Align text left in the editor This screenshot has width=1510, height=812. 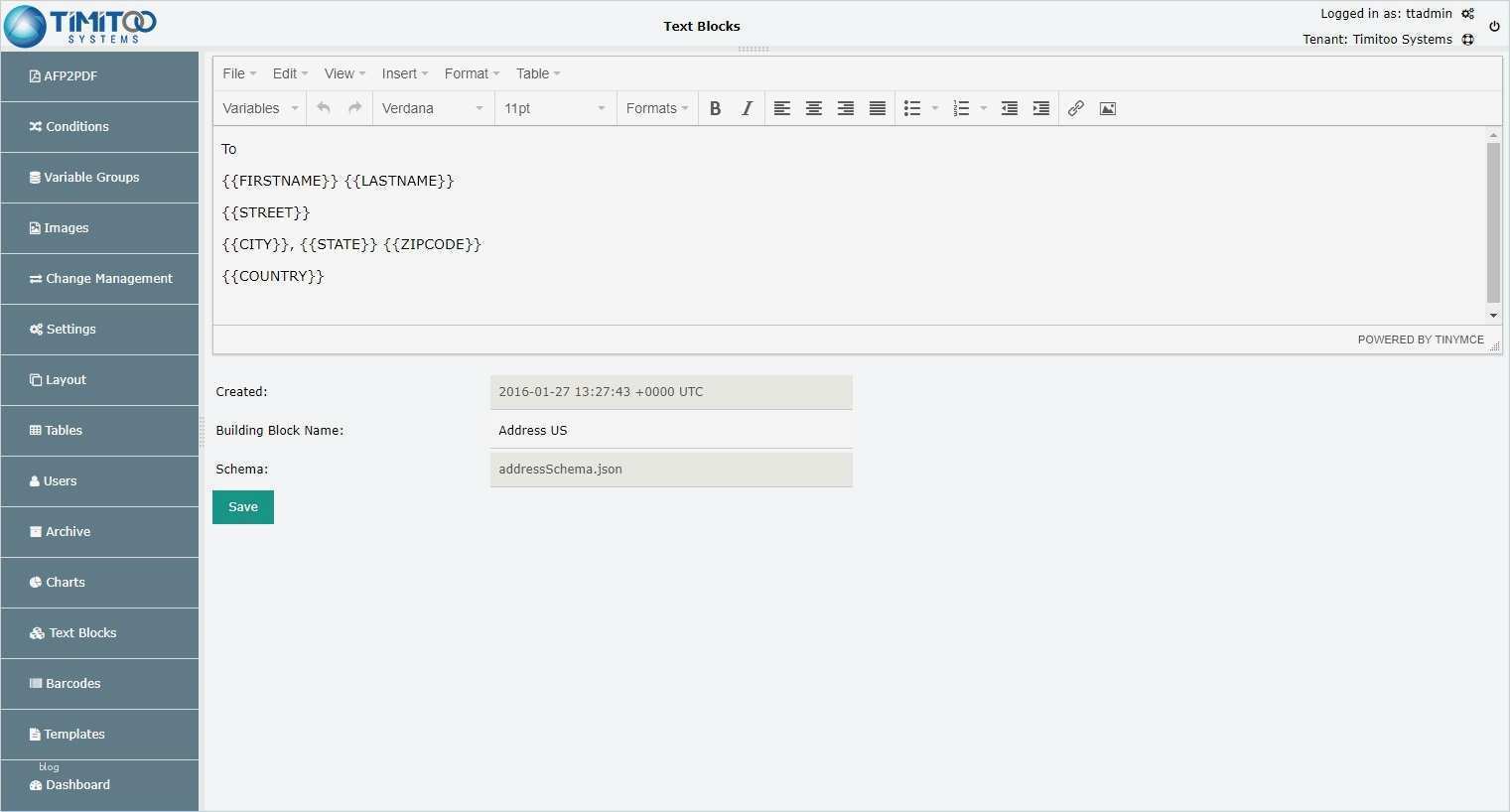782,108
